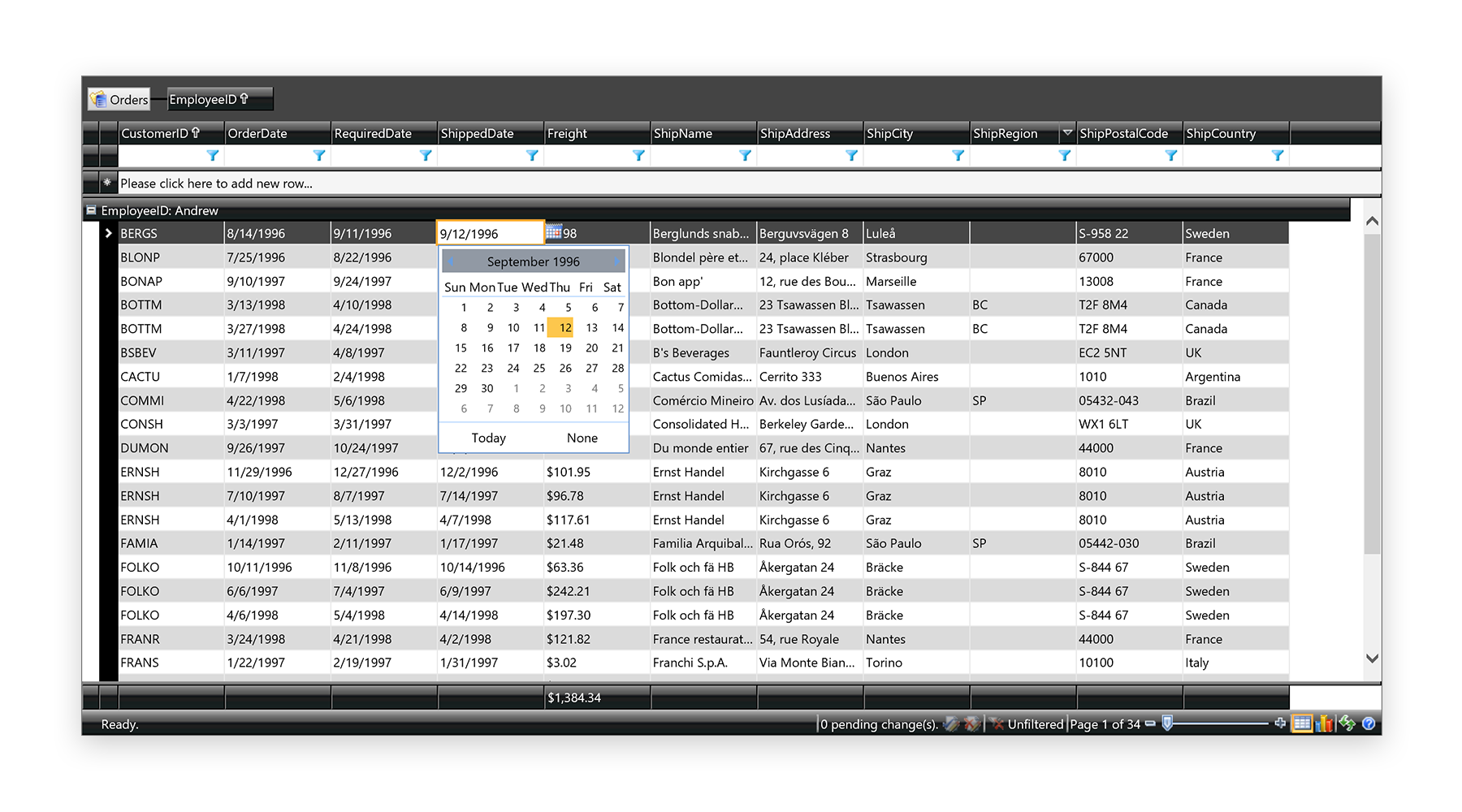Click the blue help question mark icon
1462x812 pixels.
[1369, 723]
